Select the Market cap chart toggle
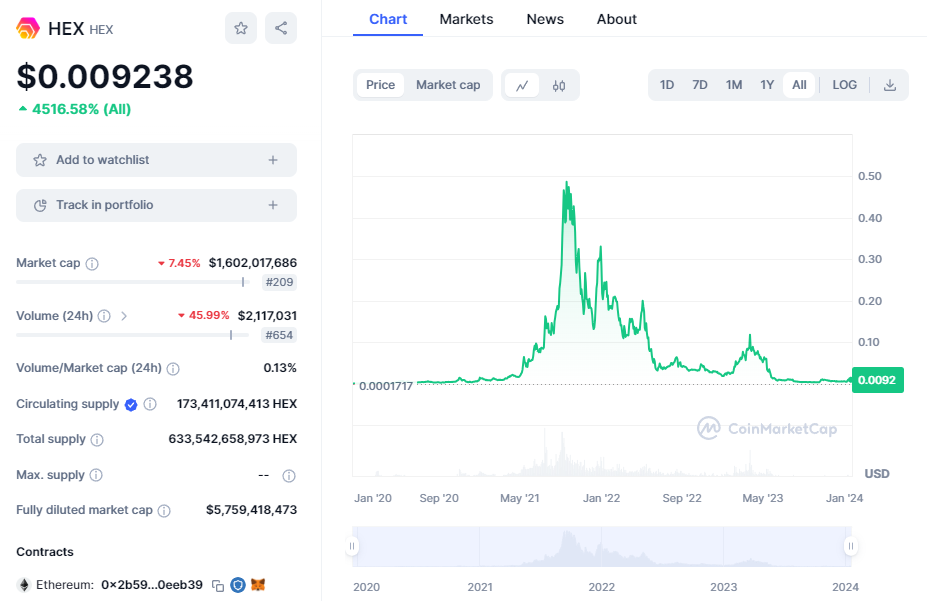Image resolution: width=927 pixels, height=601 pixels. pyautogui.click(x=448, y=85)
